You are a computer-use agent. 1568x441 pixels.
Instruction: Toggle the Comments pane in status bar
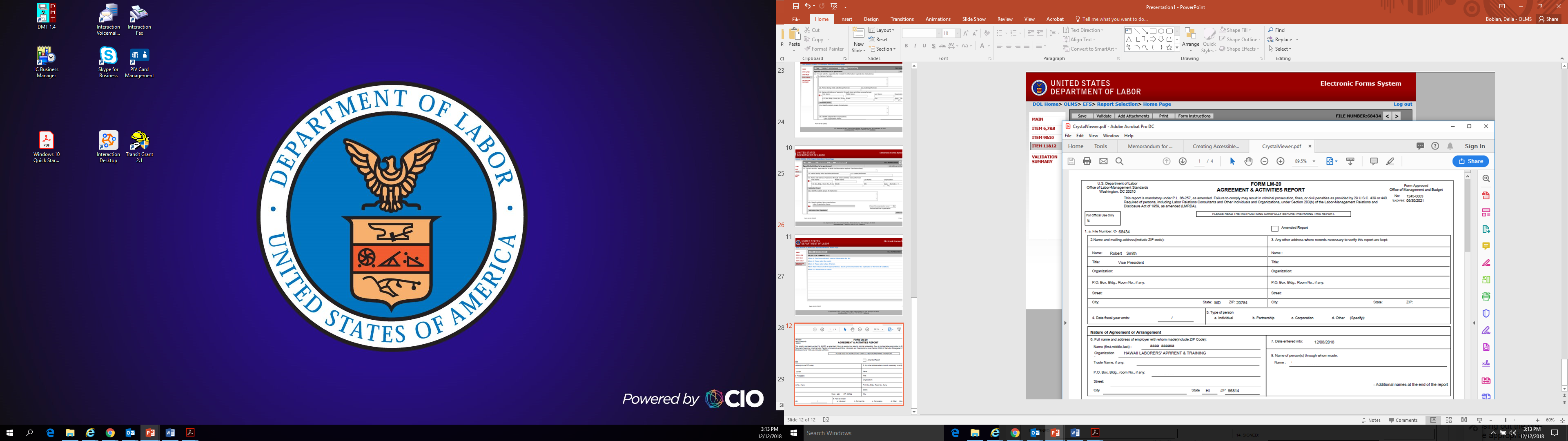[x=1404, y=420]
